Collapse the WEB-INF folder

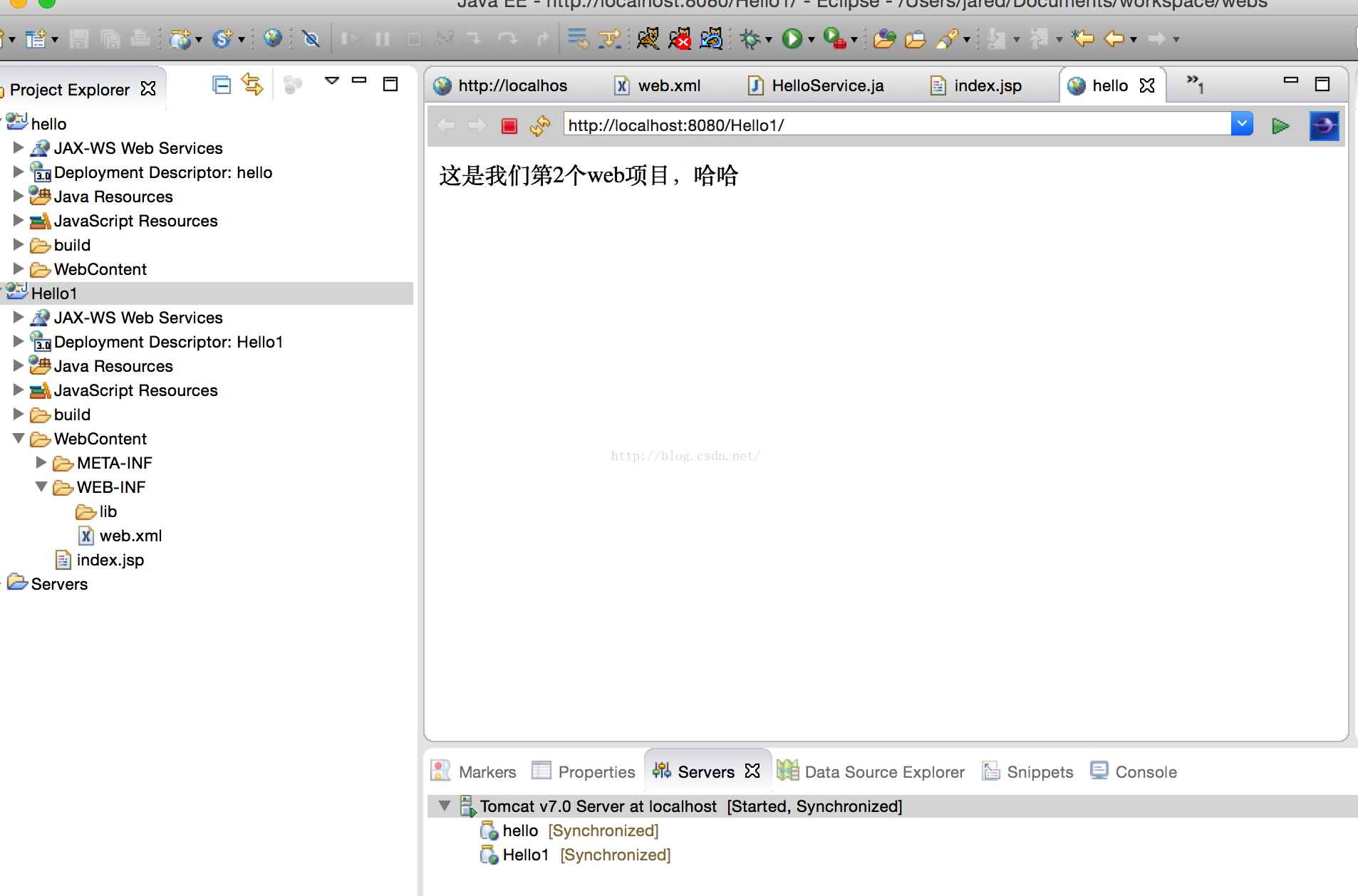41,487
